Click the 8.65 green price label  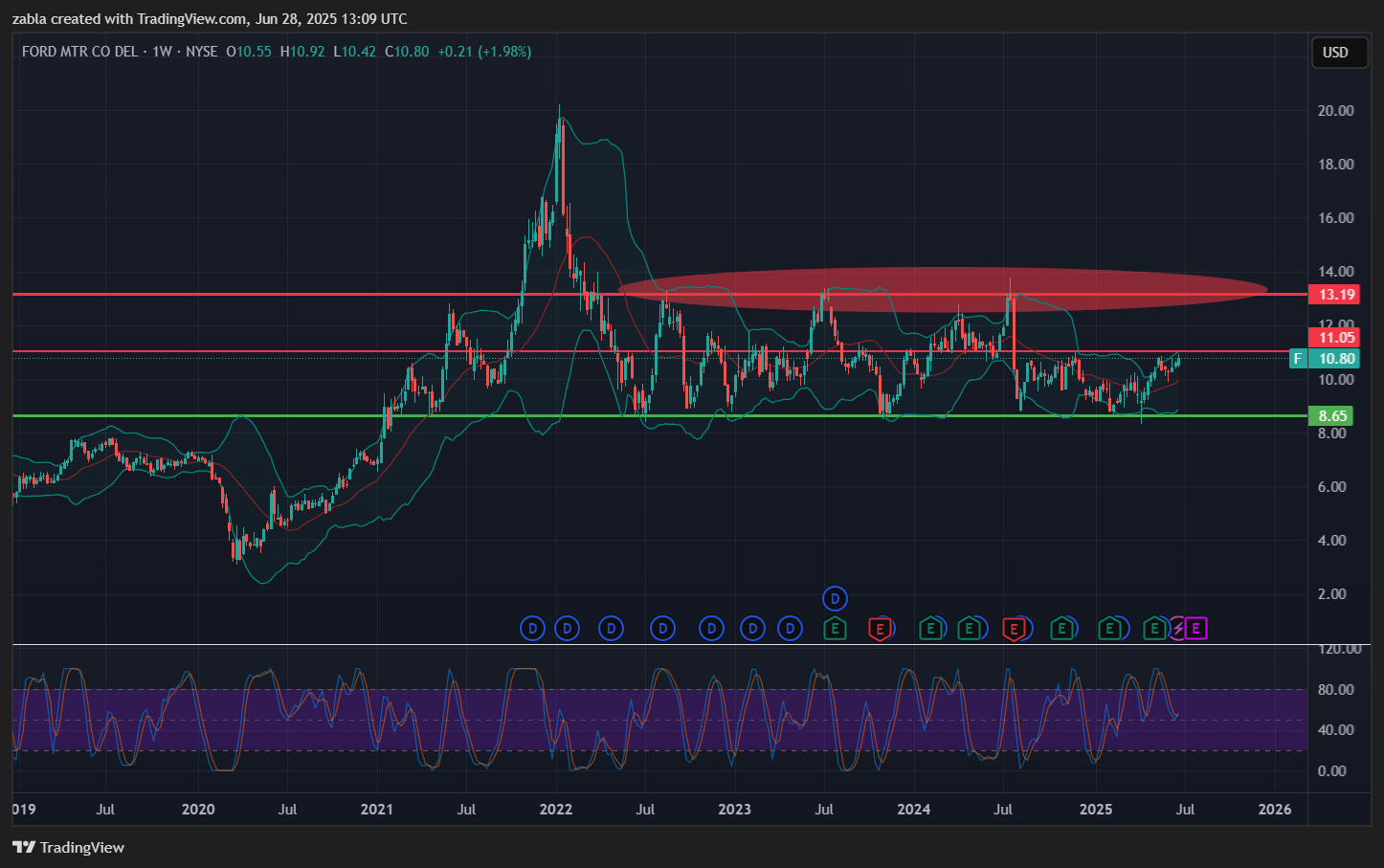[1332, 415]
